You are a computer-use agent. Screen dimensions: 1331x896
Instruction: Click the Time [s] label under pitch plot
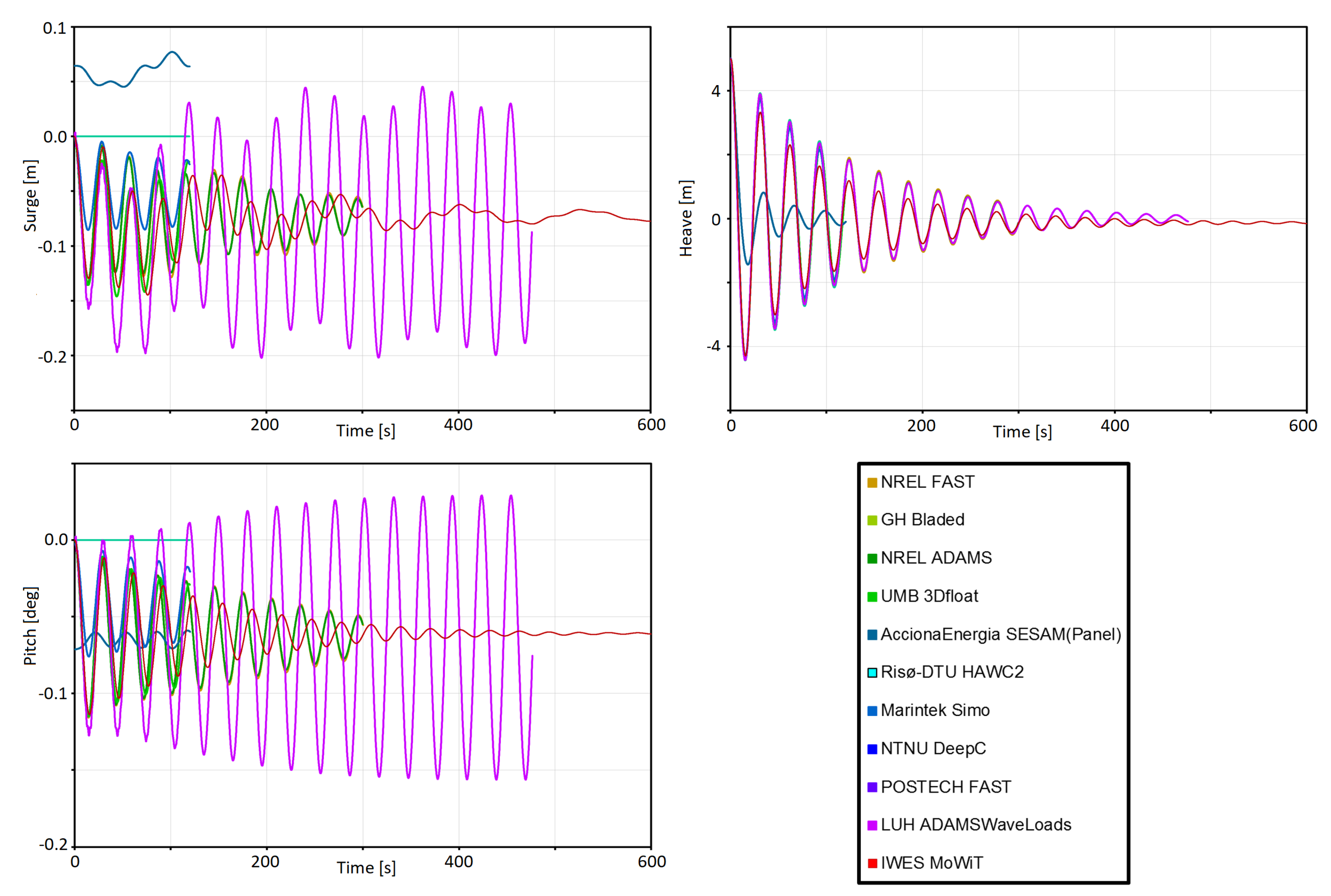366,868
